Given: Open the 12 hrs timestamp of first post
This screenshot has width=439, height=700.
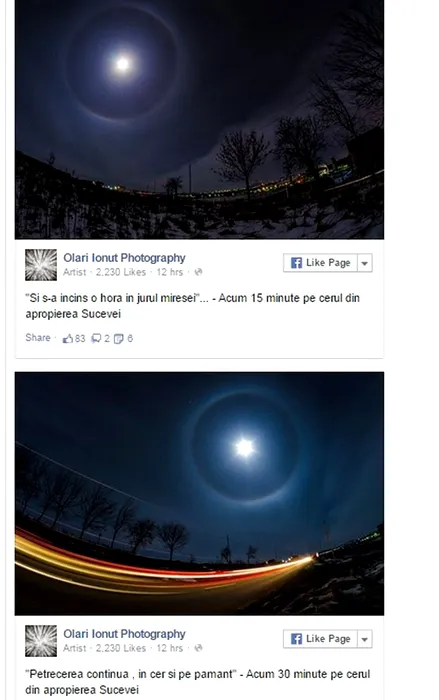Looking at the screenshot, I should (x=170, y=272).
